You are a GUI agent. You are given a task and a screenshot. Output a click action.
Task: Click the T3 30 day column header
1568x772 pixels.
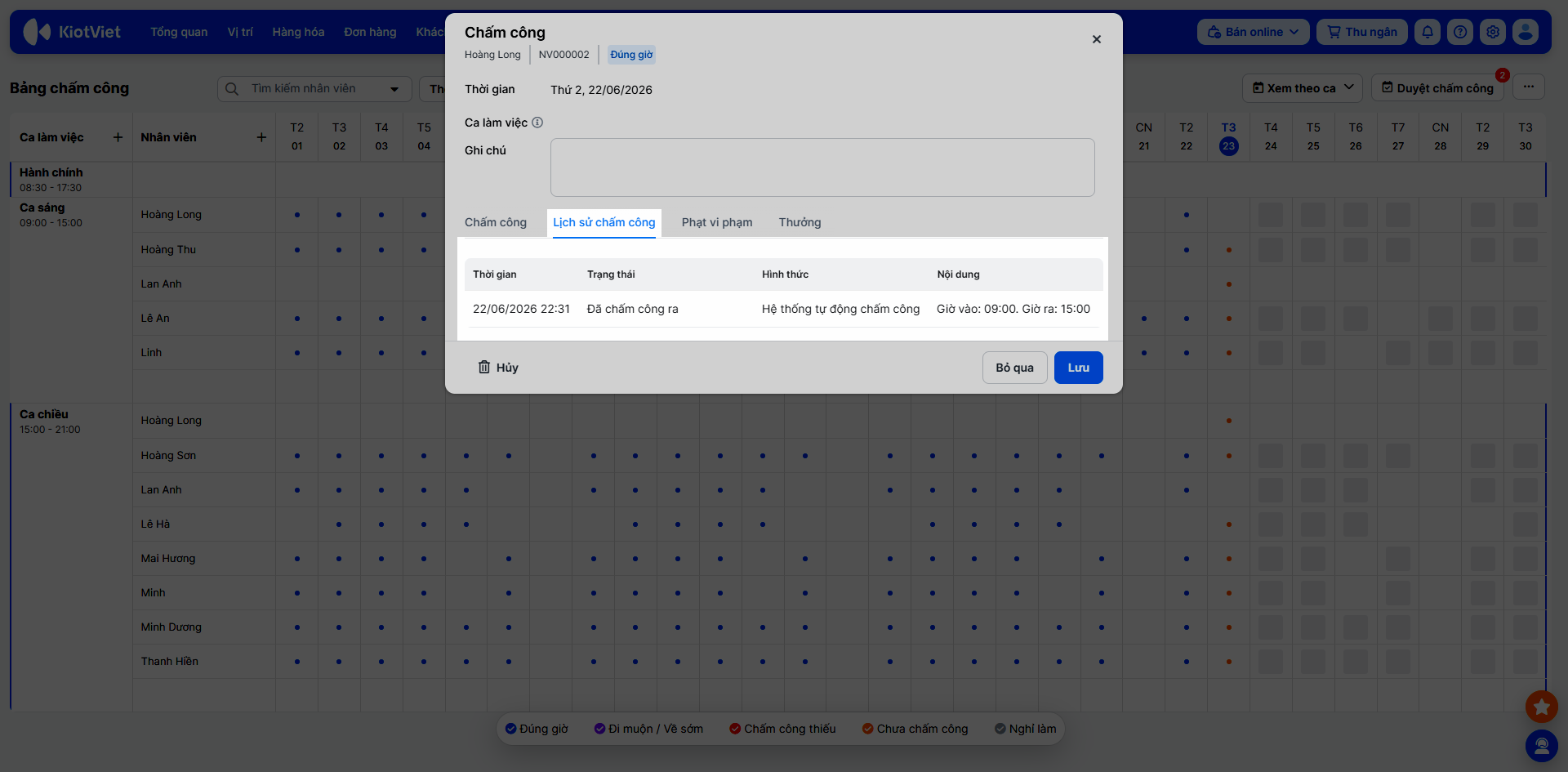pyautogui.click(x=1525, y=137)
